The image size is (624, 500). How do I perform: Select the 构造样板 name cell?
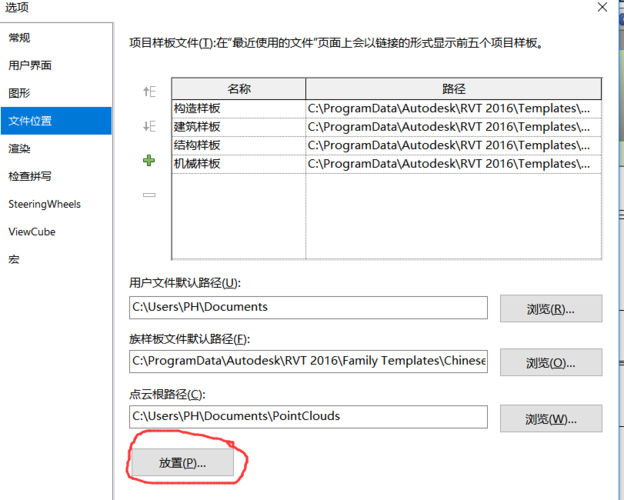pos(239,108)
